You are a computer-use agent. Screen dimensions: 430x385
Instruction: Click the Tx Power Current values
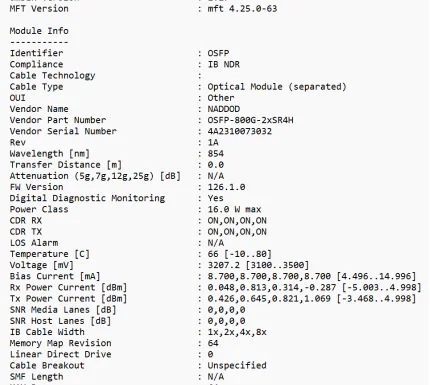312,299
